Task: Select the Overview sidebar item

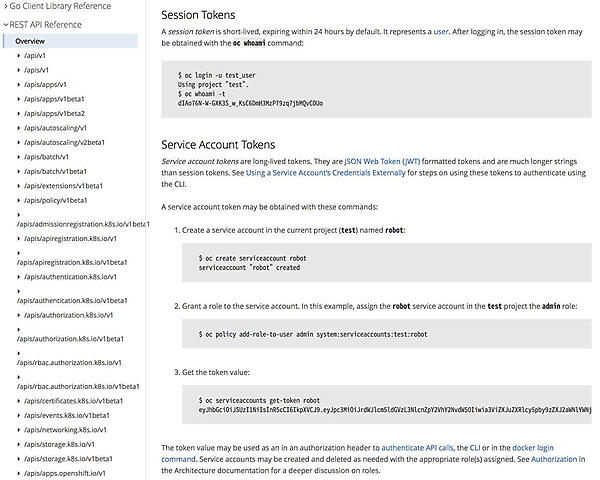Action: (30, 41)
